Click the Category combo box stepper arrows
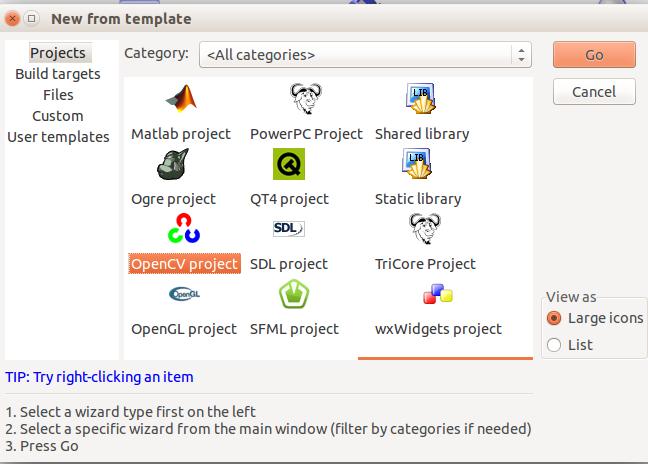The image size is (648, 464). tap(522, 55)
